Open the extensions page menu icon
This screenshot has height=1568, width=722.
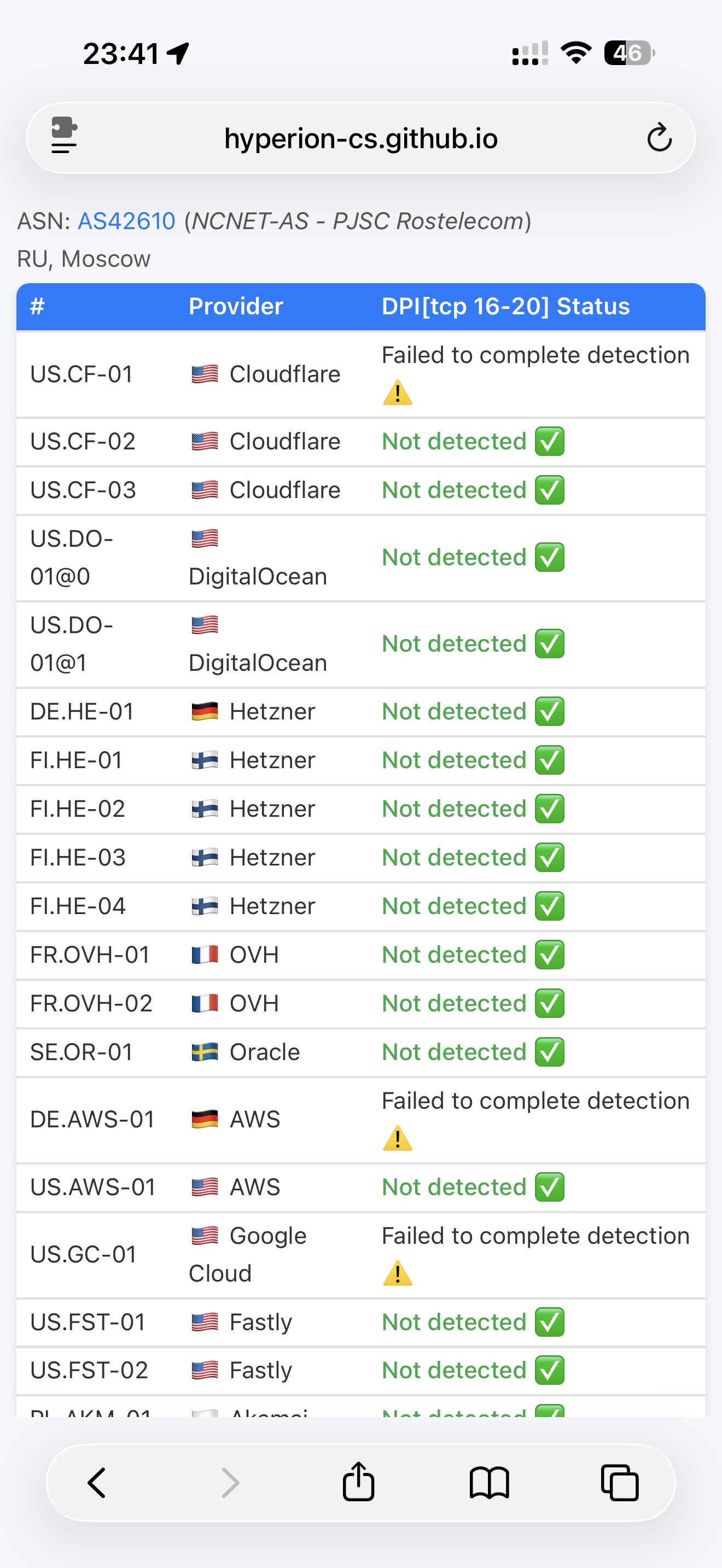coord(64,135)
